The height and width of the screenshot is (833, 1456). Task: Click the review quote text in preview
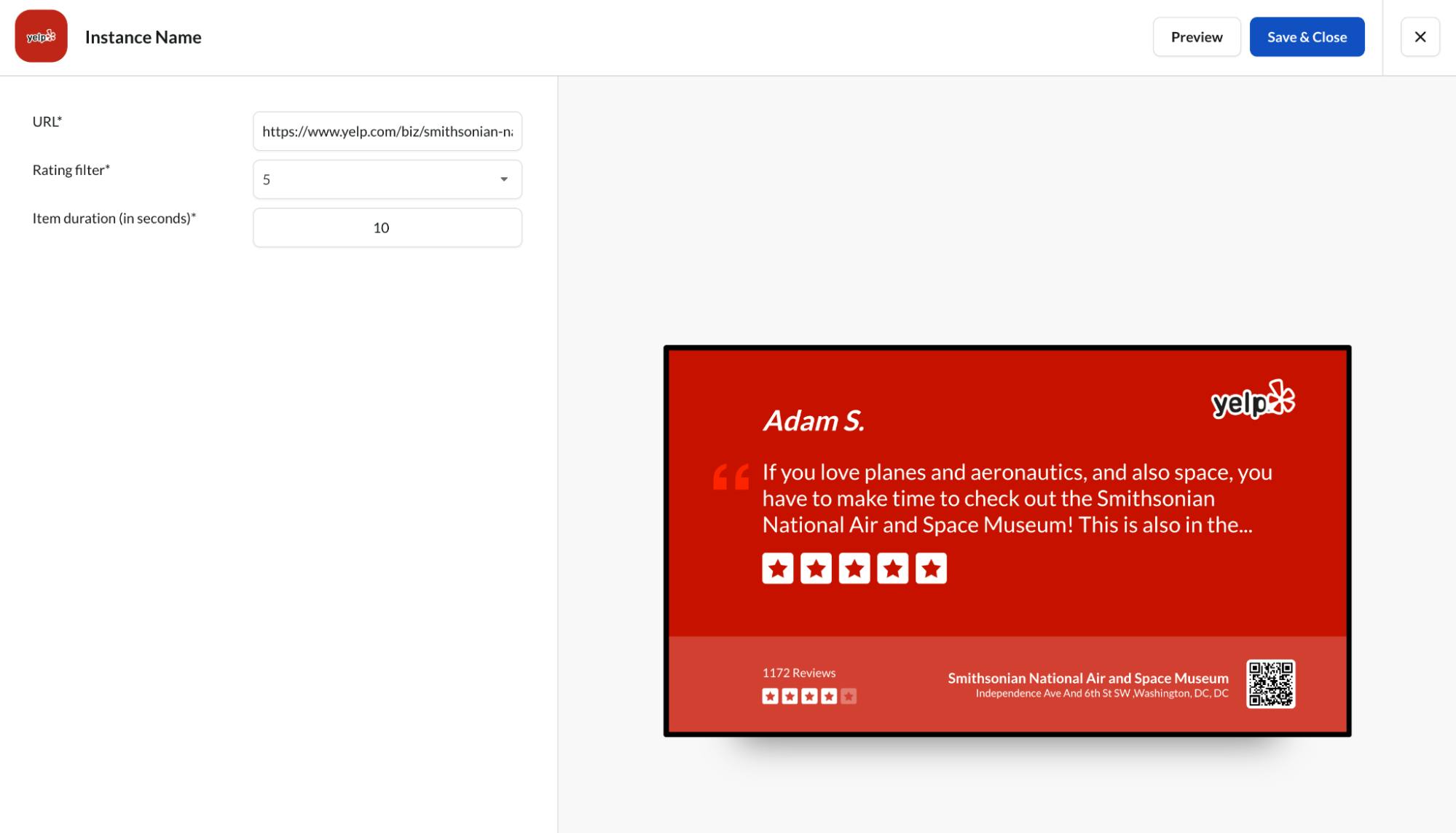1017,498
